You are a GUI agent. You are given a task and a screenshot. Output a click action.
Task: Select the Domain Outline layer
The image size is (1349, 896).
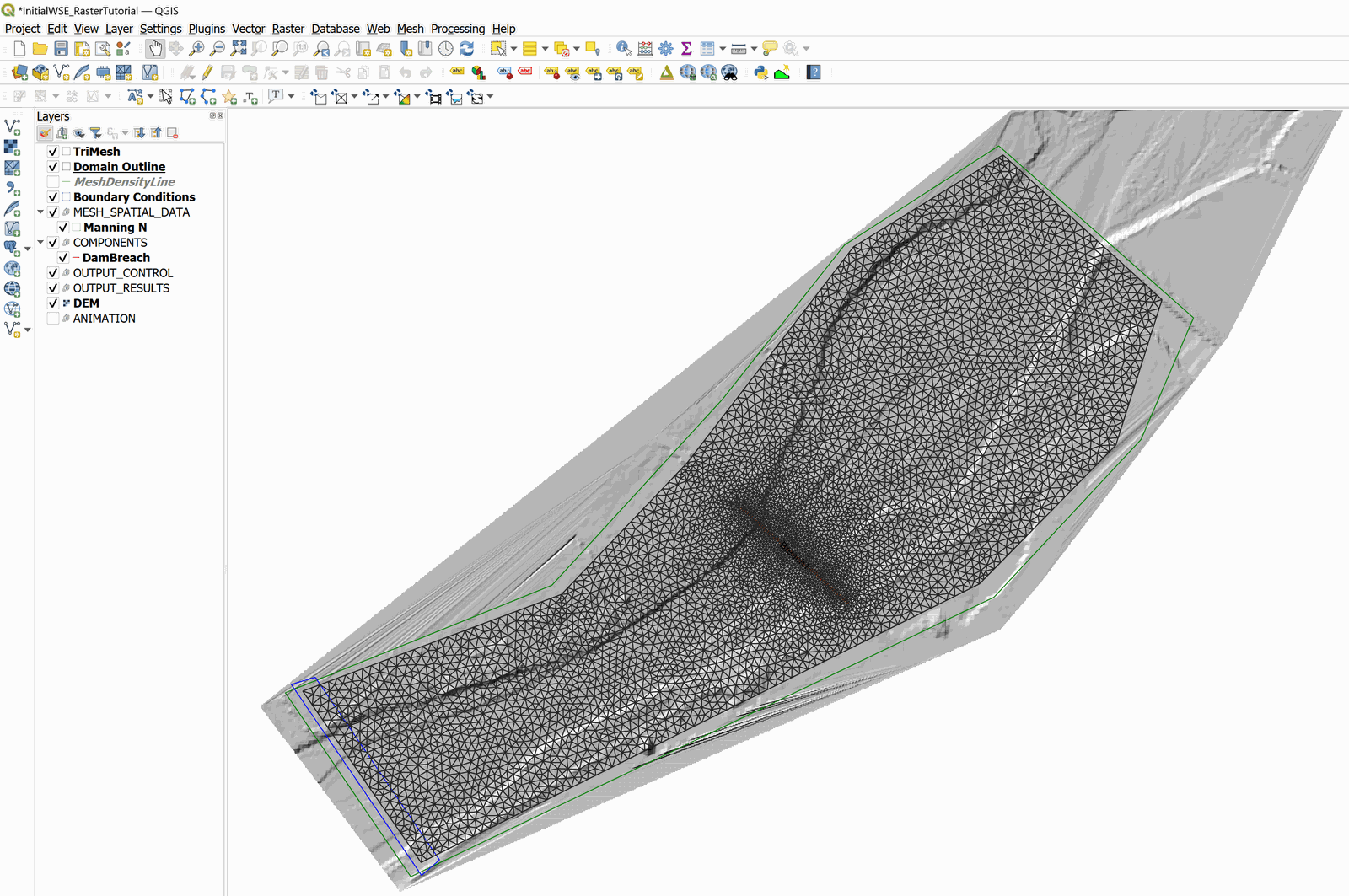pos(119,167)
